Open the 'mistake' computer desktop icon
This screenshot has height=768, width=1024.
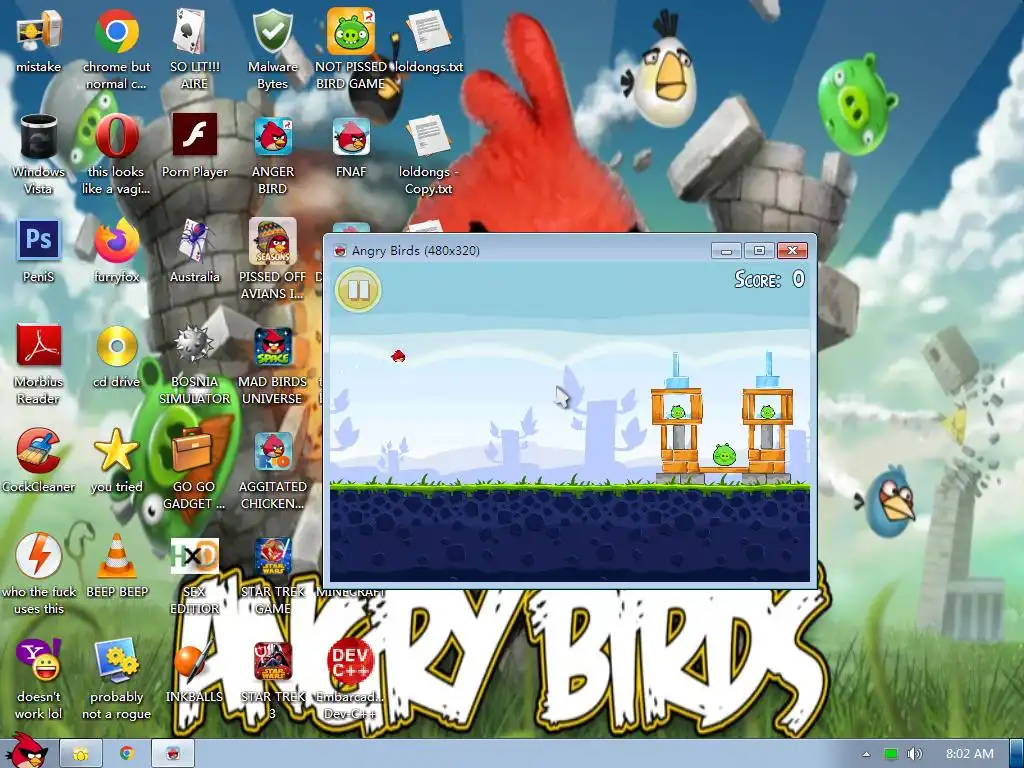pyautogui.click(x=39, y=33)
